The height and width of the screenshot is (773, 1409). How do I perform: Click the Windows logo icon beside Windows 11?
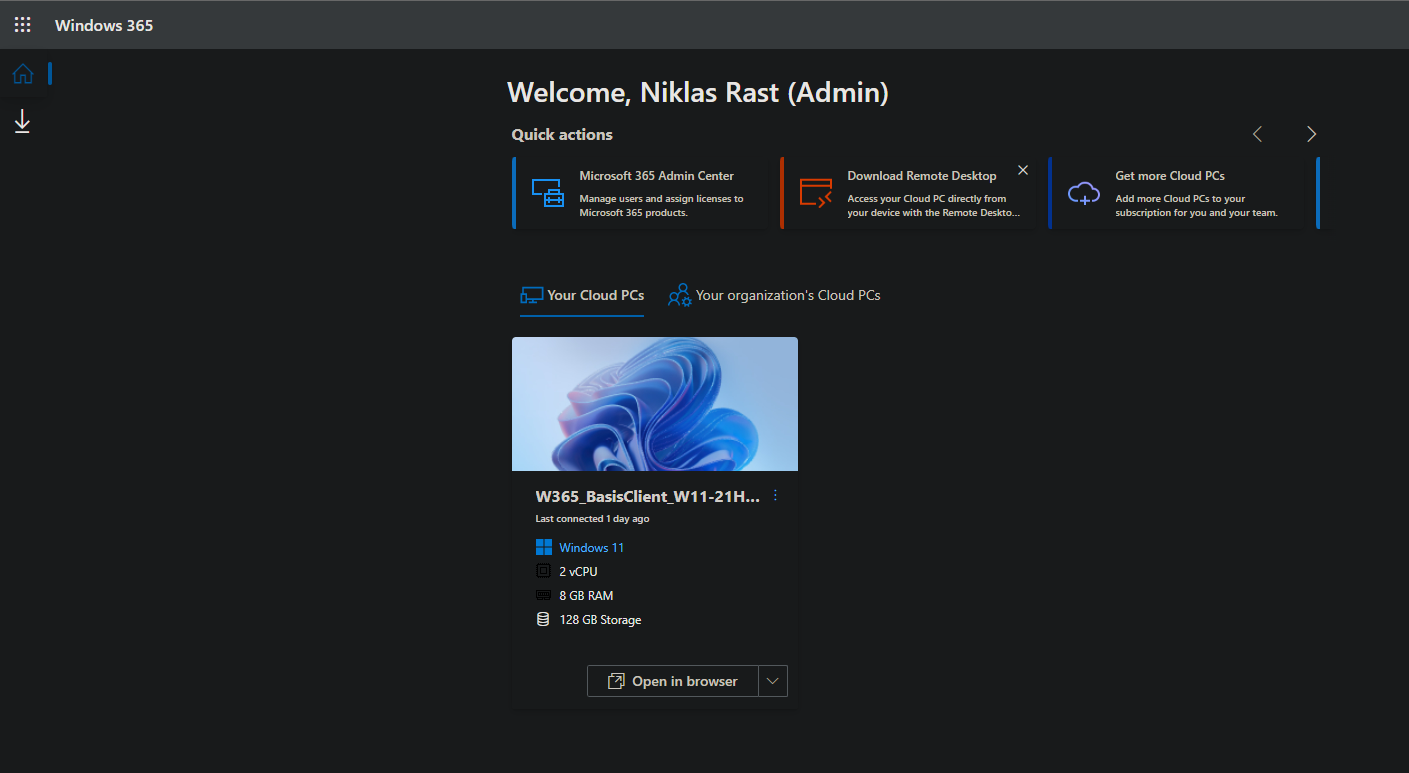pyautogui.click(x=543, y=548)
